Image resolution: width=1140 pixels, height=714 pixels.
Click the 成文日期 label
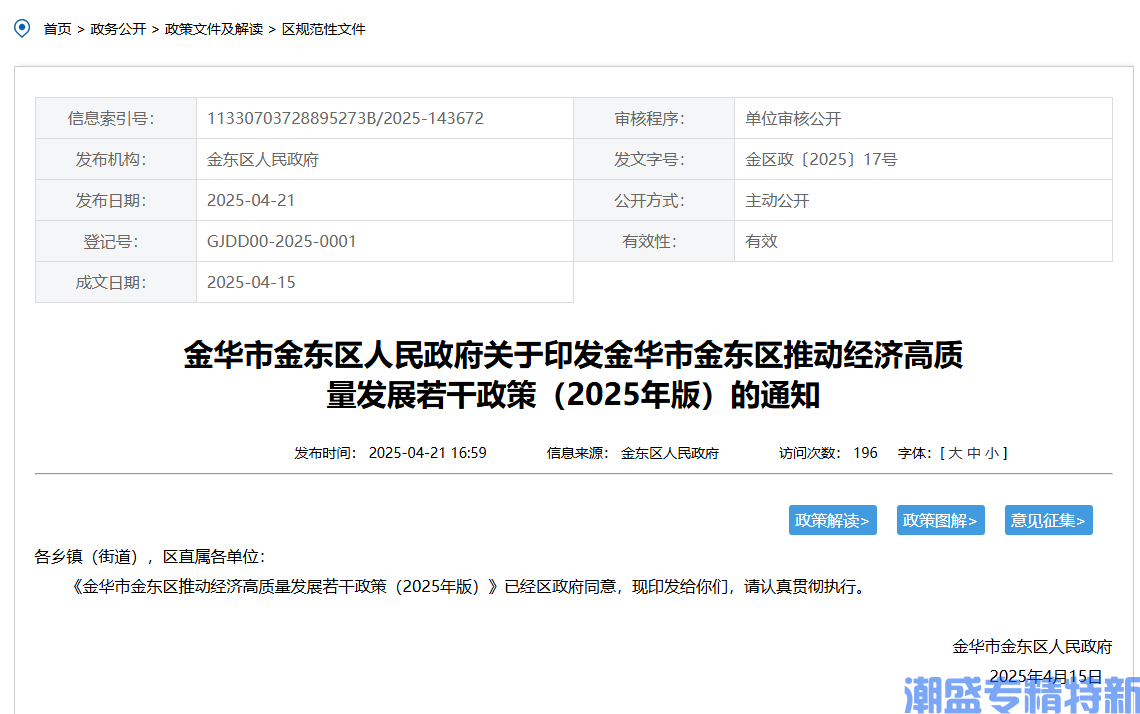[x=111, y=282]
